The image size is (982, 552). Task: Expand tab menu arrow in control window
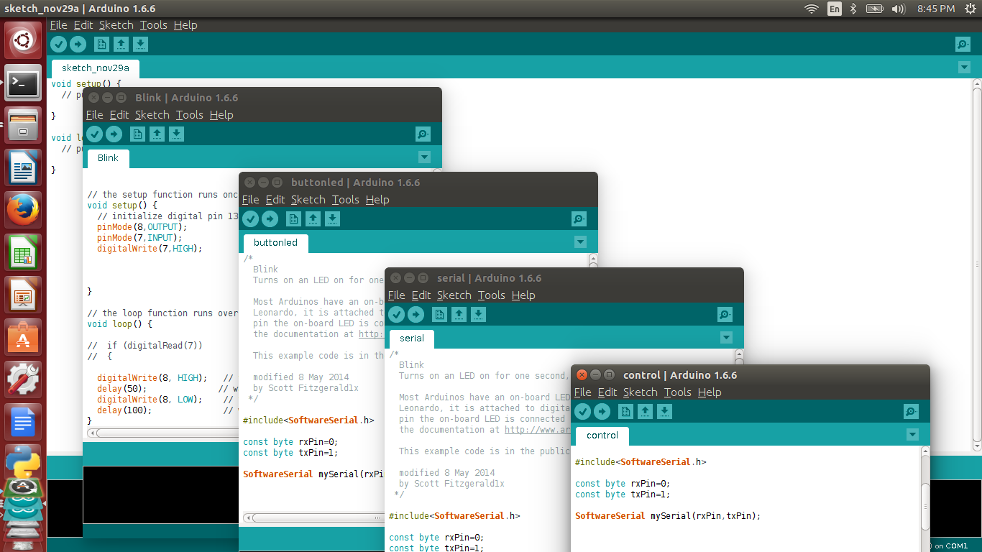(x=912, y=435)
